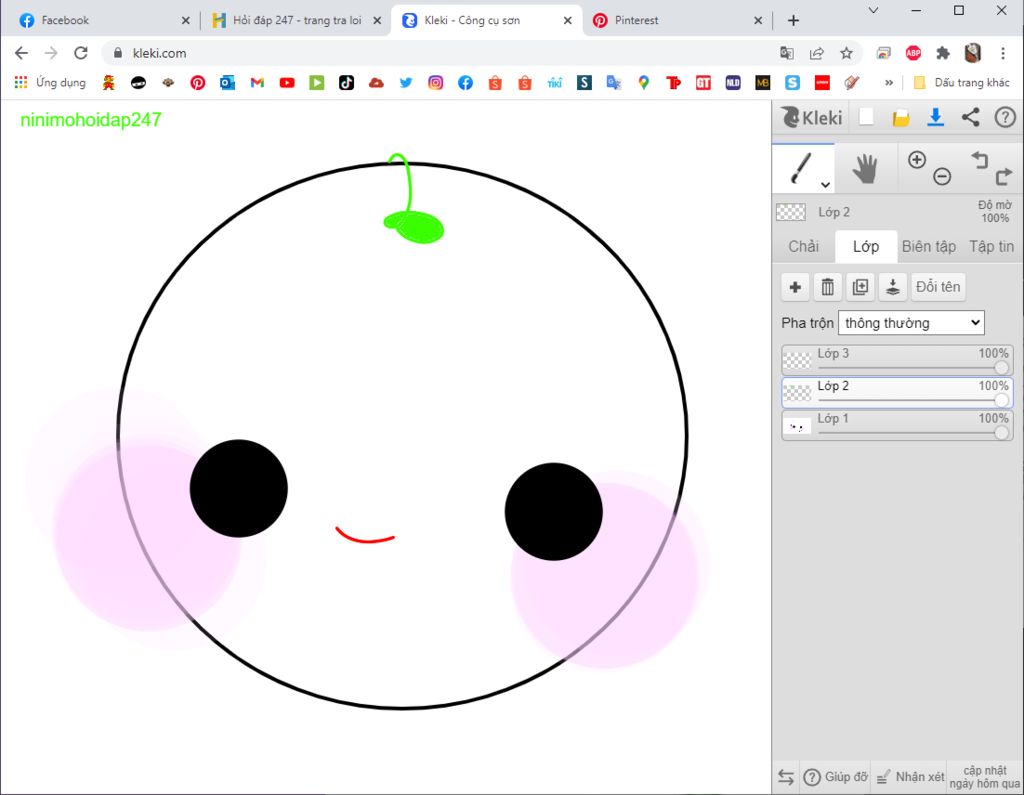
Task: Open the import image folder icon
Action: 901,118
